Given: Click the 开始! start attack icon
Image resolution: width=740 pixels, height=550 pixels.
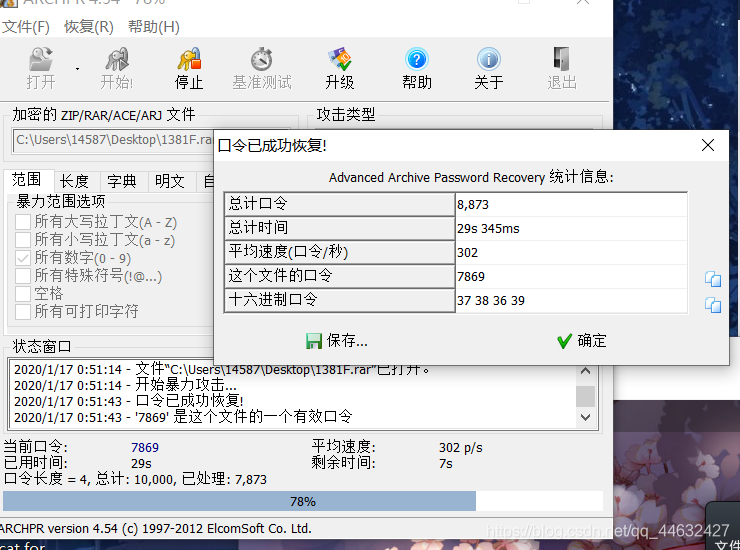Looking at the screenshot, I should pyautogui.click(x=117, y=68).
